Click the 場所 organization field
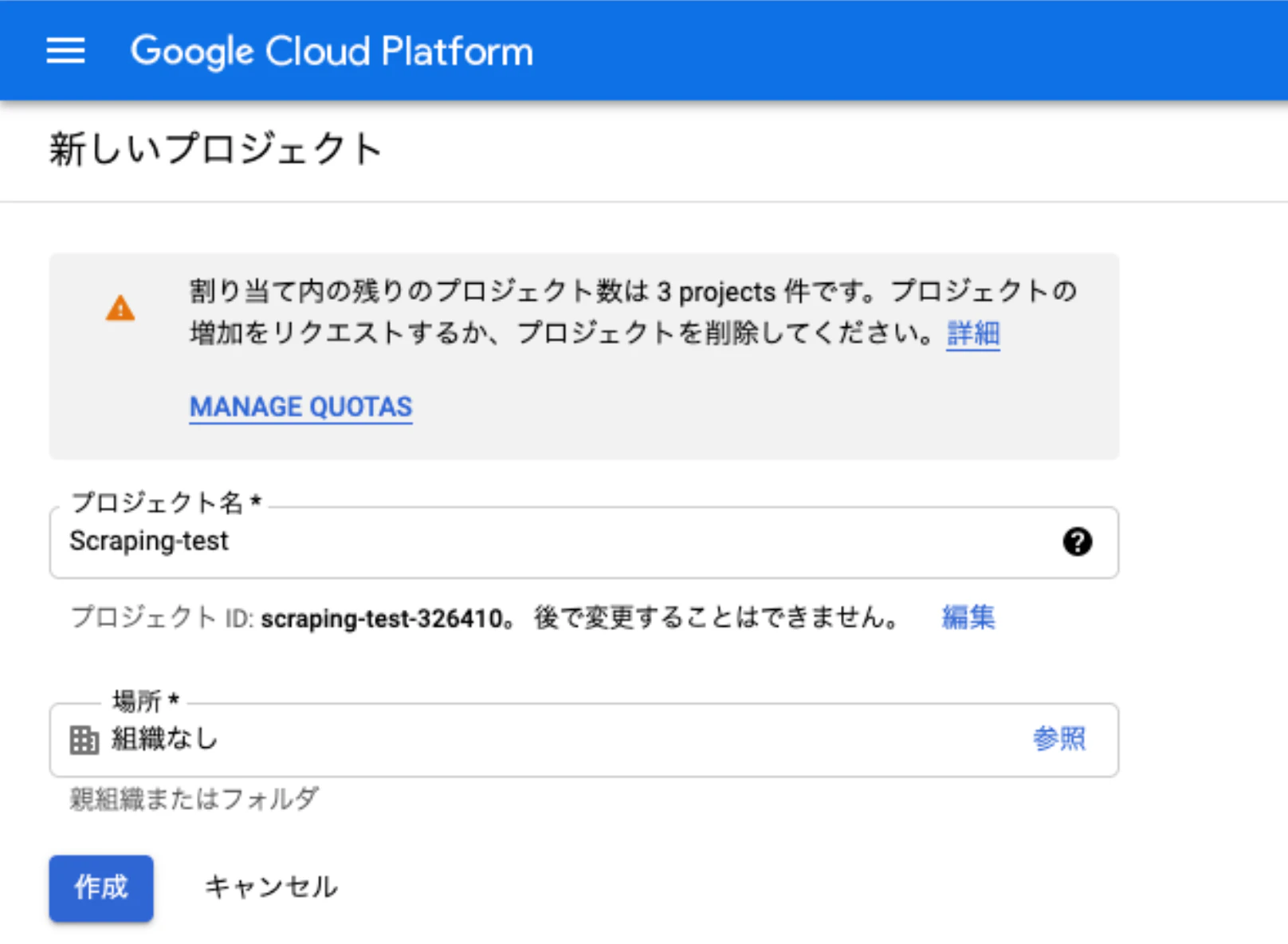Screen dimensions: 1288x944 [x=583, y=740]
